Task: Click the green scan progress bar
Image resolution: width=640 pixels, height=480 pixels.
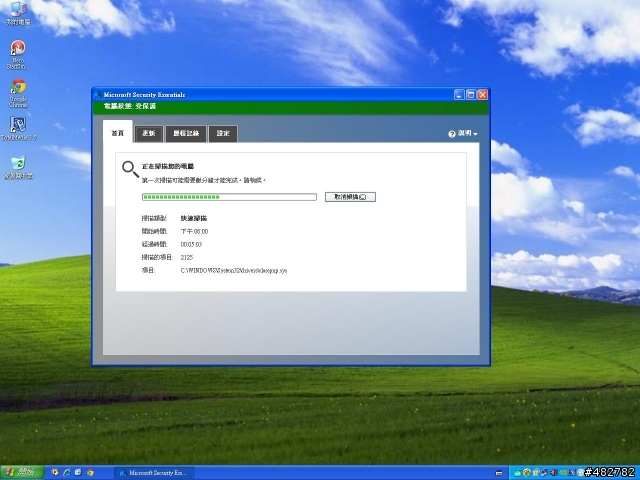Action: 229,197
